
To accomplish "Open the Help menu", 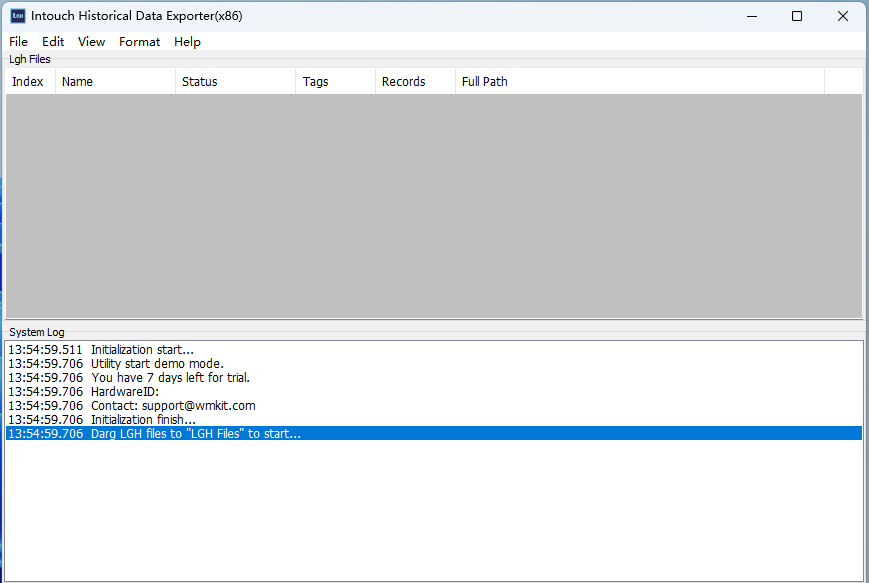I will click(x=187, y=42).
